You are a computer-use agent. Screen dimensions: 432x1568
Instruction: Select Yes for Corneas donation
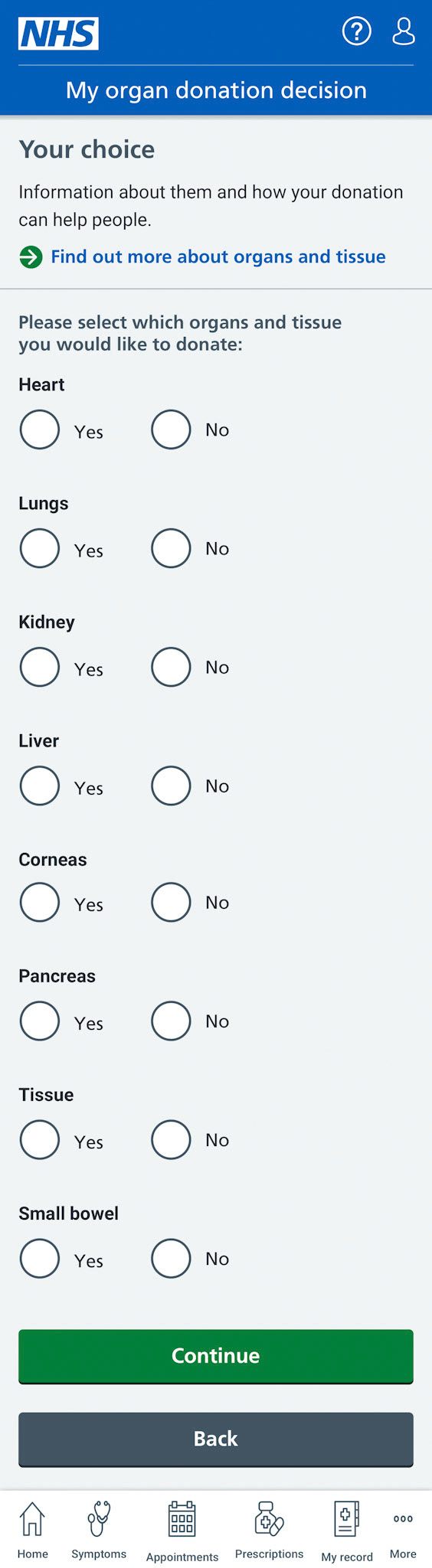point(40,902)
